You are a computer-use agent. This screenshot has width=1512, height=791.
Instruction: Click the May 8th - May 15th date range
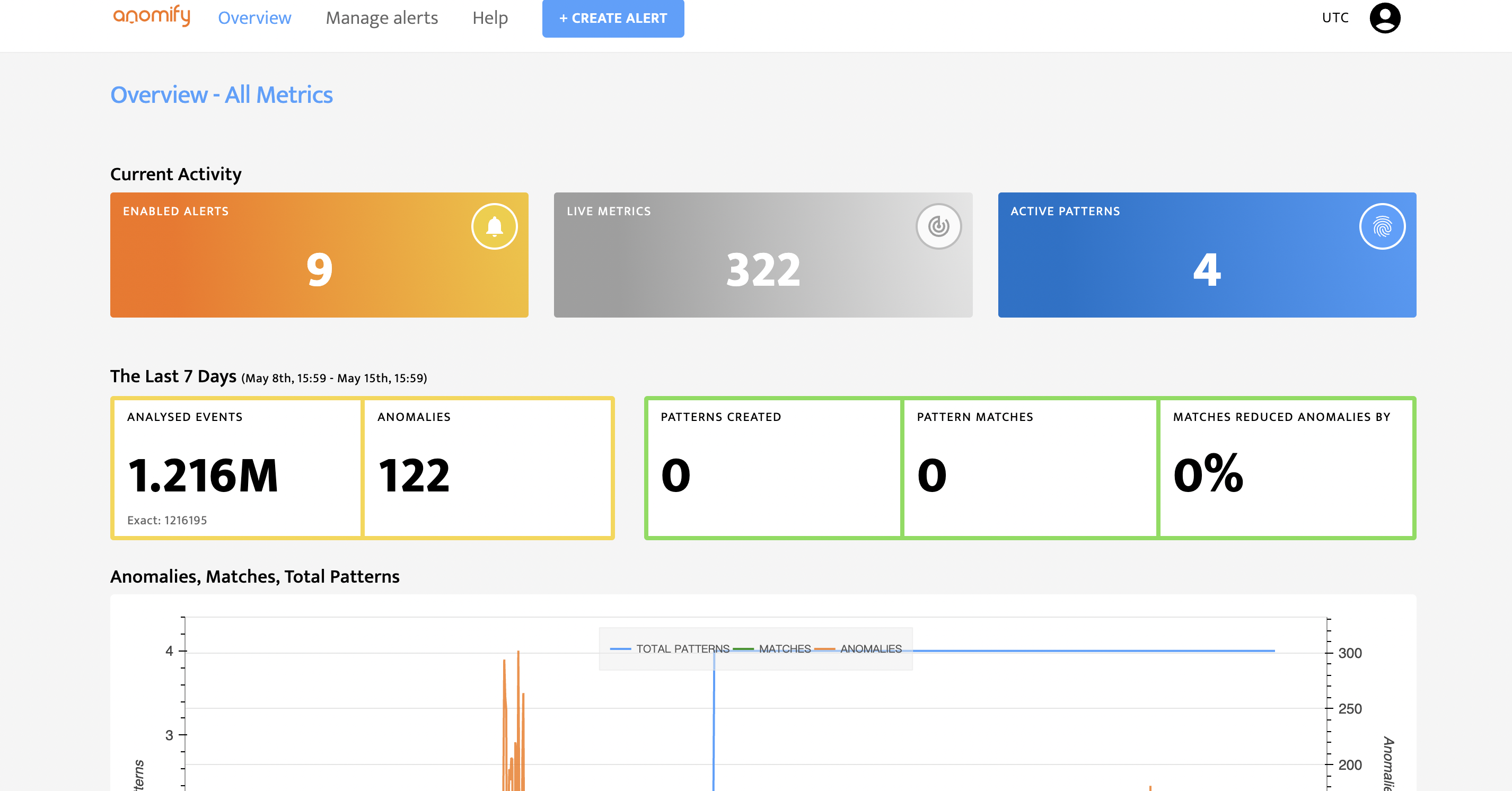coord(334,378)
